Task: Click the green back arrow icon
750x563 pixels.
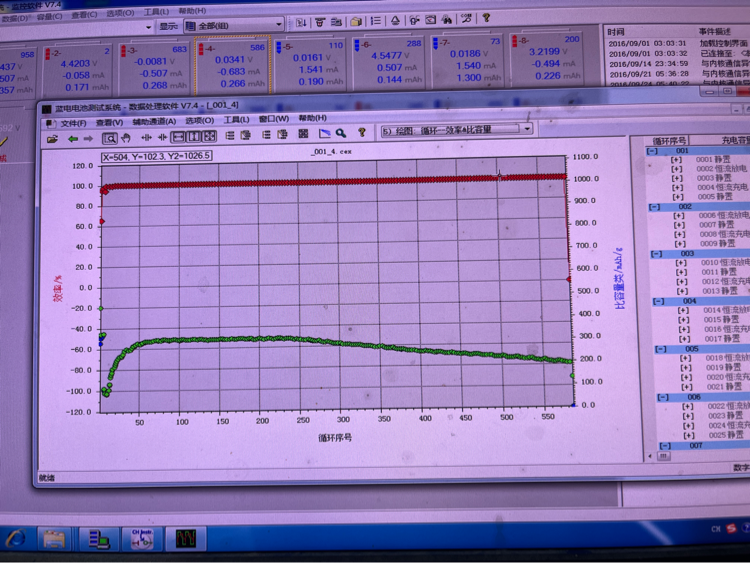Action: coord(72,139)
